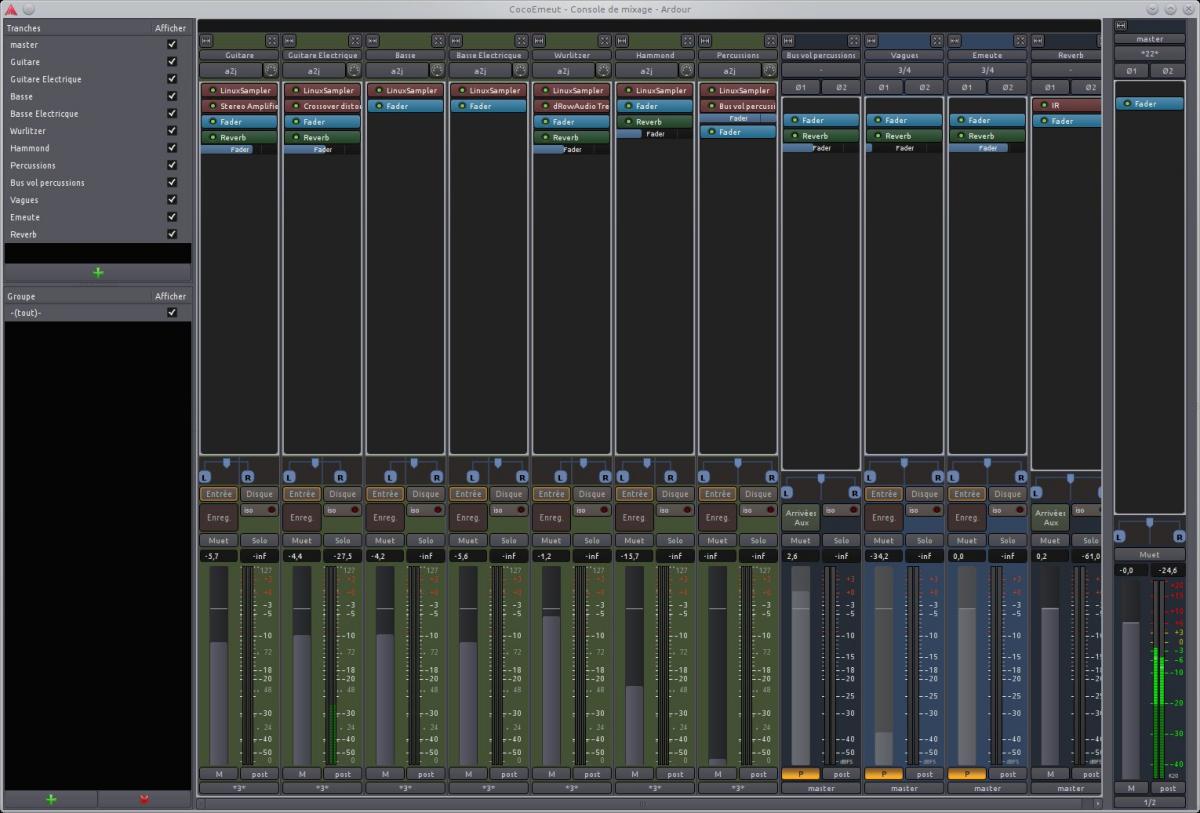Click the red remove group icon
This screenshot has height=813, width=1200.
pyautogui.click(x=144, y=799)
